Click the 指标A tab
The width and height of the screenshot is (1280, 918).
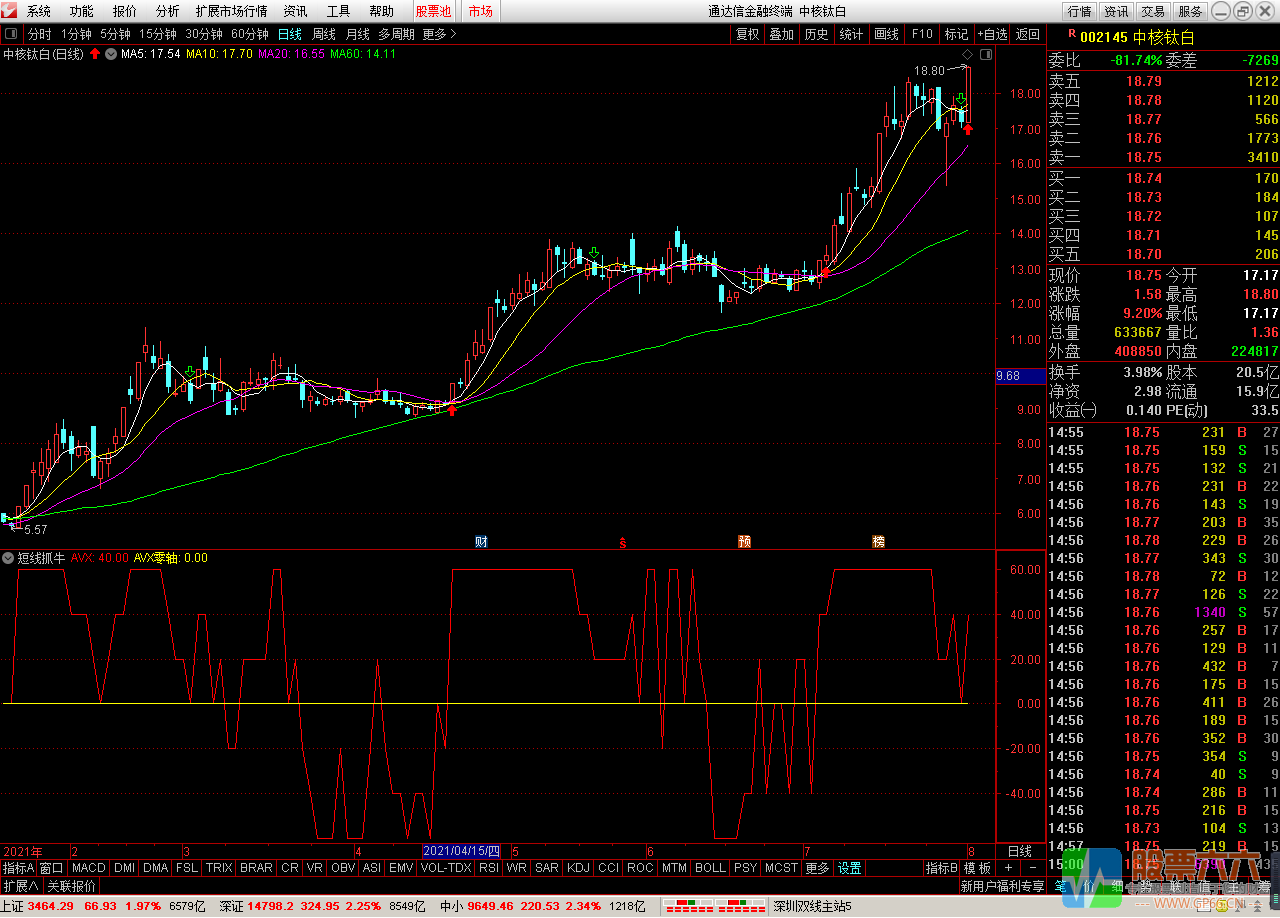click(18, 868)
